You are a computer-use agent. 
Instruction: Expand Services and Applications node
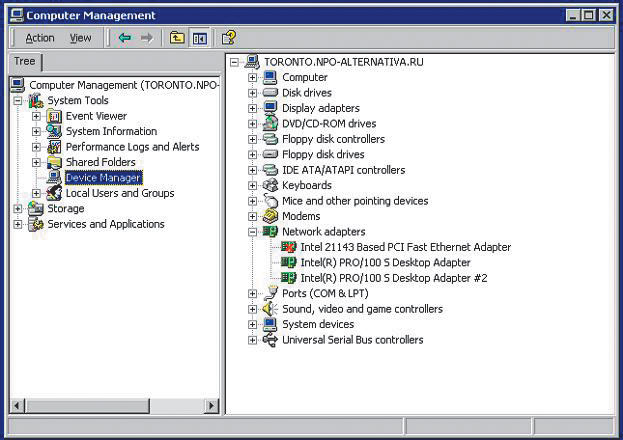coord(19,224)
